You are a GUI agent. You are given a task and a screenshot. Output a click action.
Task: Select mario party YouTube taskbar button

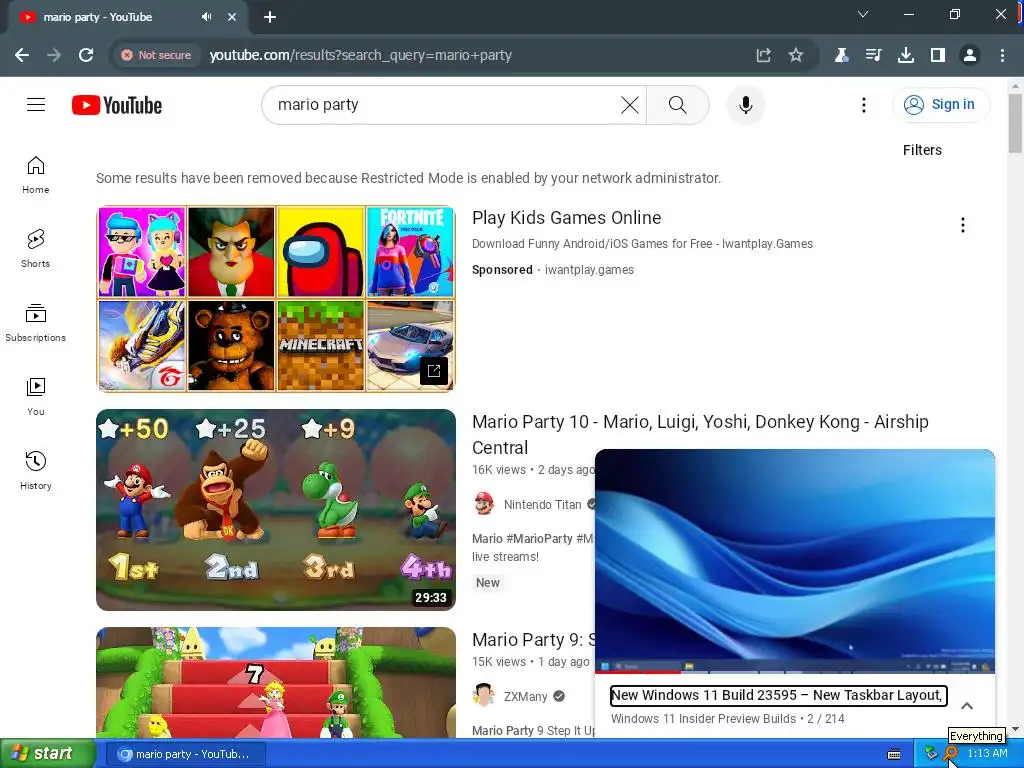185,754
